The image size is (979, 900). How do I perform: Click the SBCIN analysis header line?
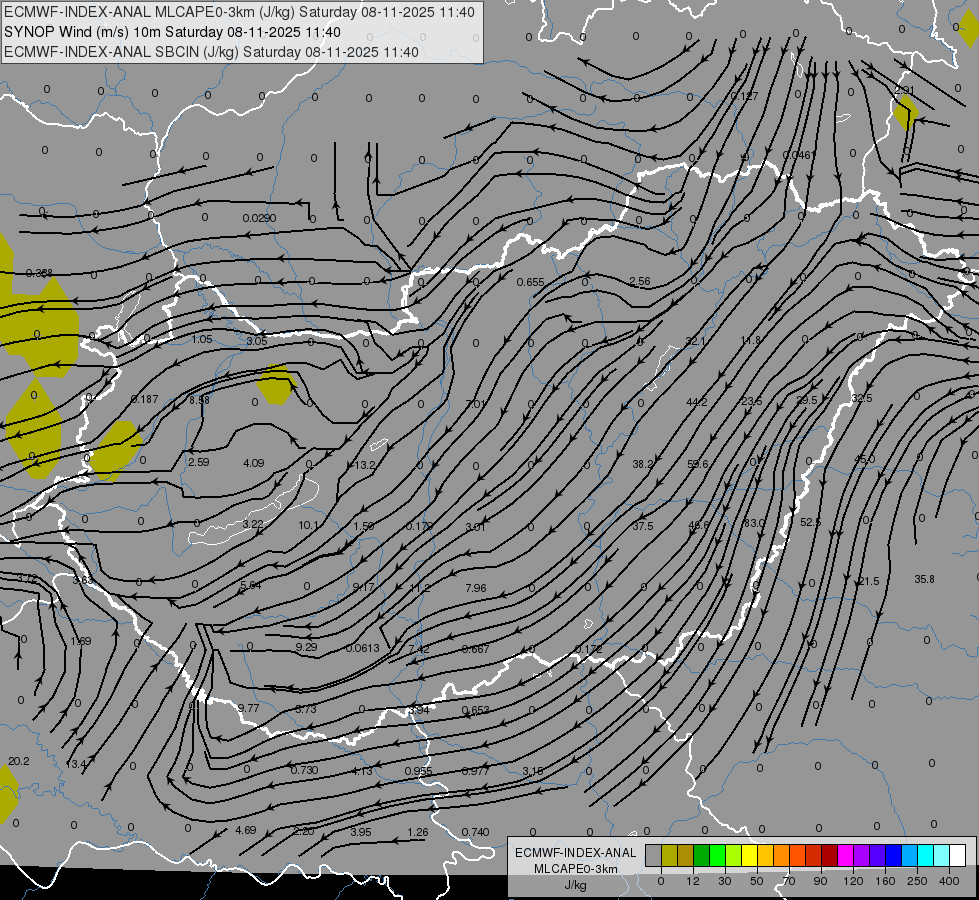211,52
